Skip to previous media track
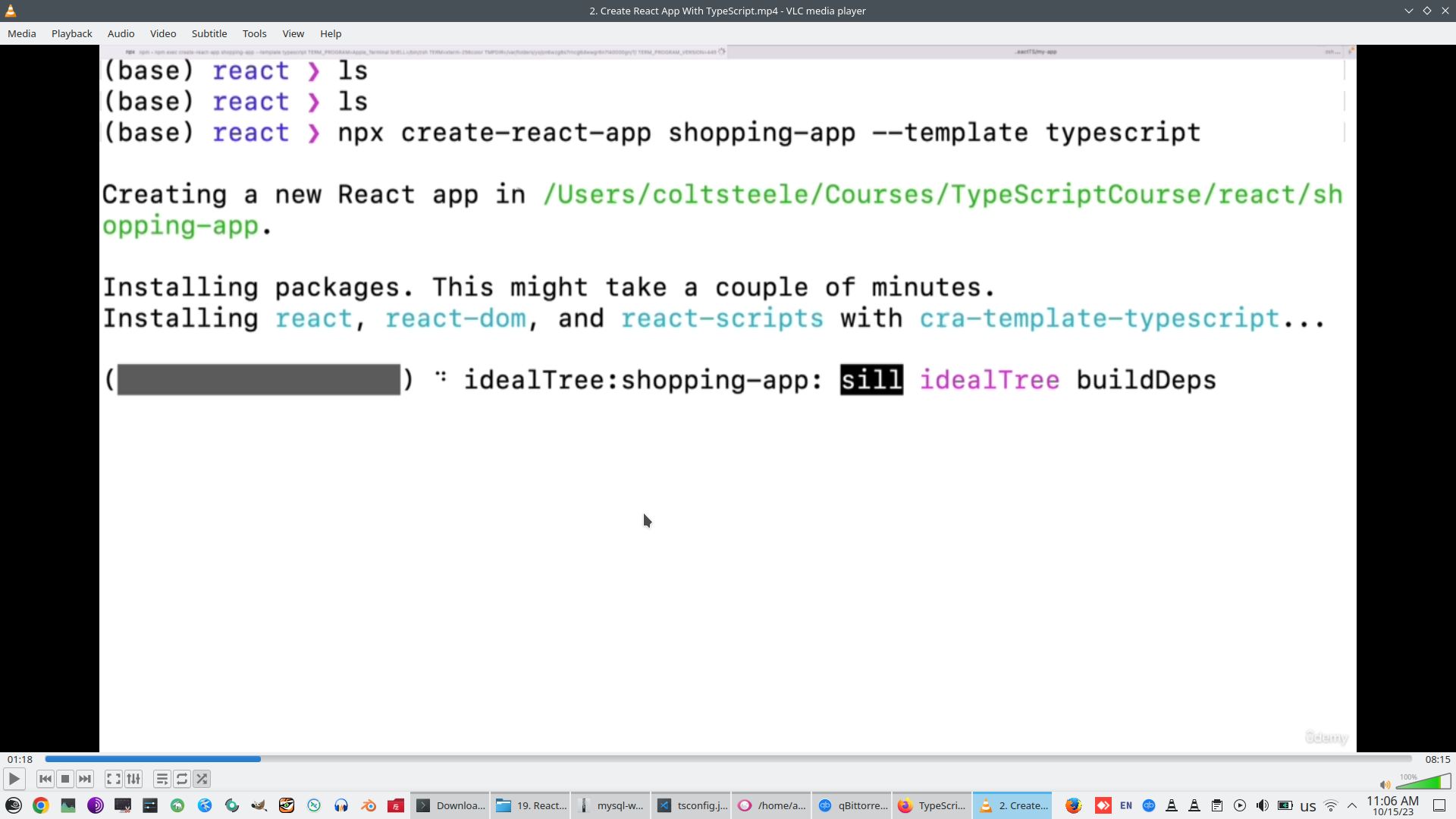 pos(45,779)
